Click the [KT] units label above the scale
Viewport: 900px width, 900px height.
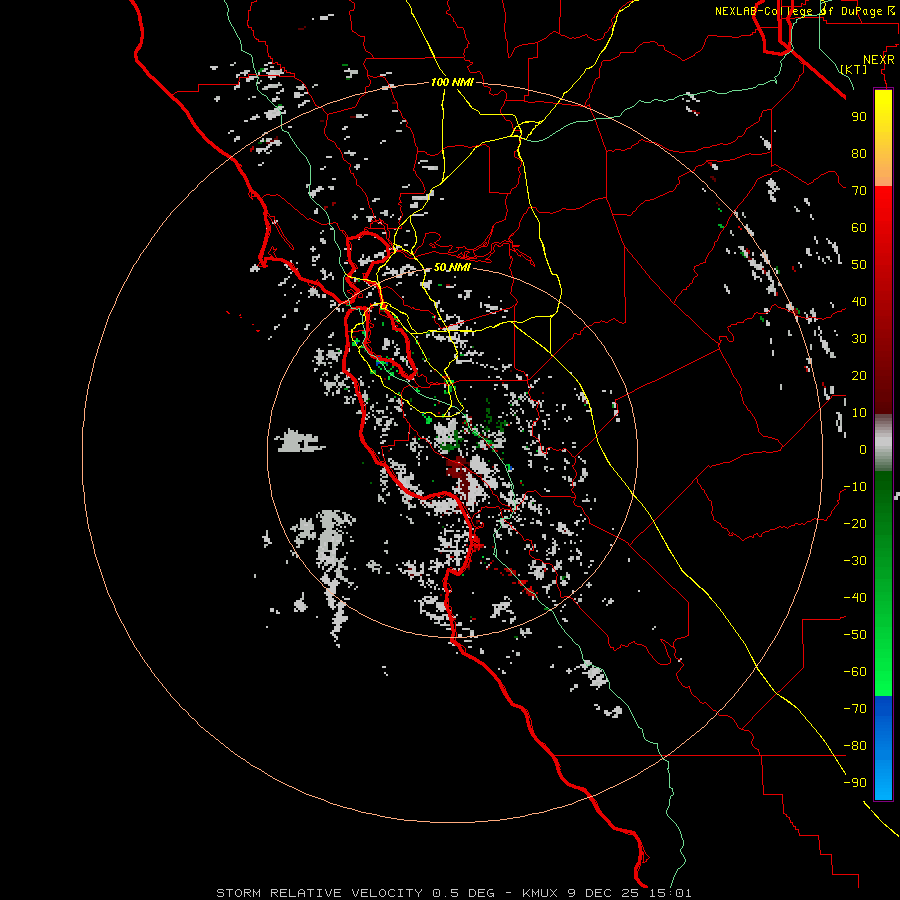[x=854, y=69]
